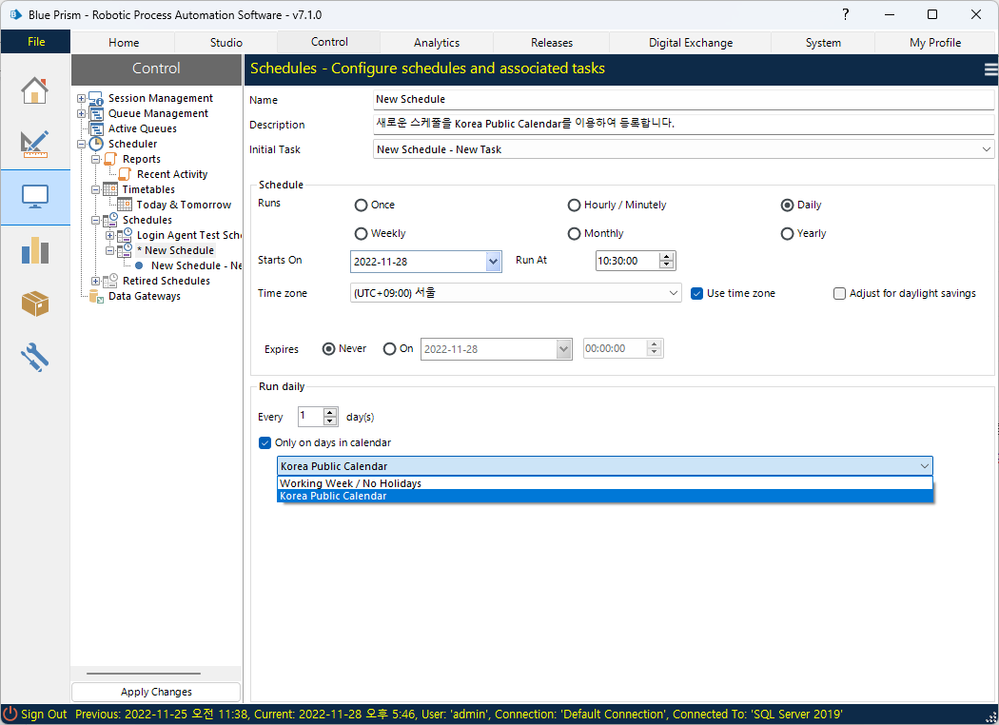This screenshot has width=999, height=725.
Task: Collapse the Scheduler node
Action: click(x=82, y=145)
